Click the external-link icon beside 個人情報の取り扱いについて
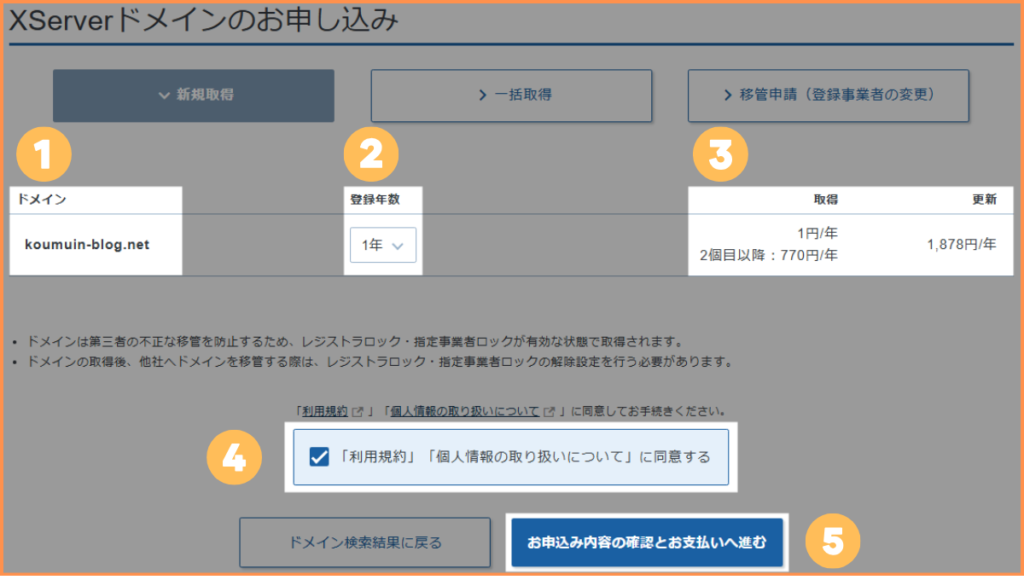The image size is (1024, 580). (549, 412)
